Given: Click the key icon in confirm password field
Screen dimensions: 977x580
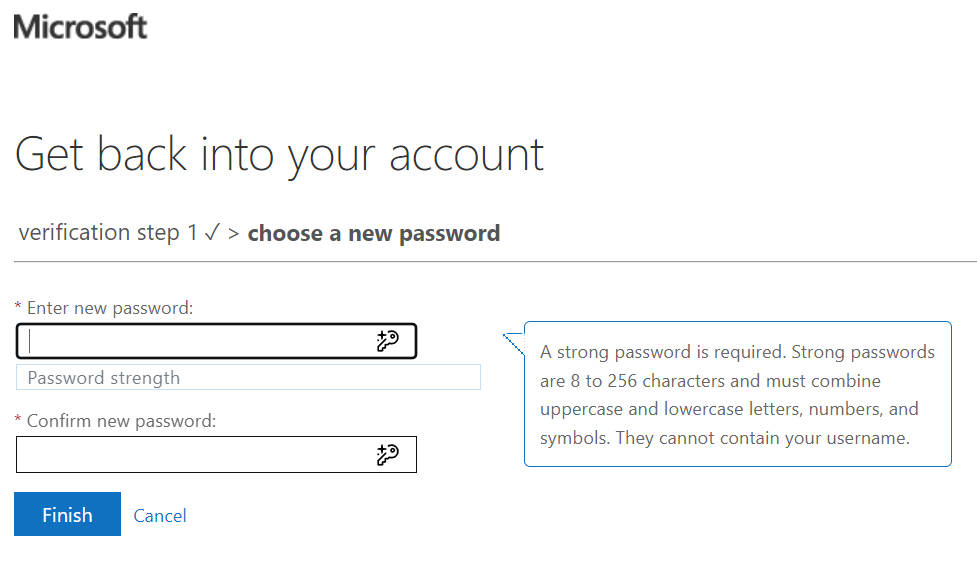Looking at the screenshot, I should pyautogui.click(x=387, y=455).
